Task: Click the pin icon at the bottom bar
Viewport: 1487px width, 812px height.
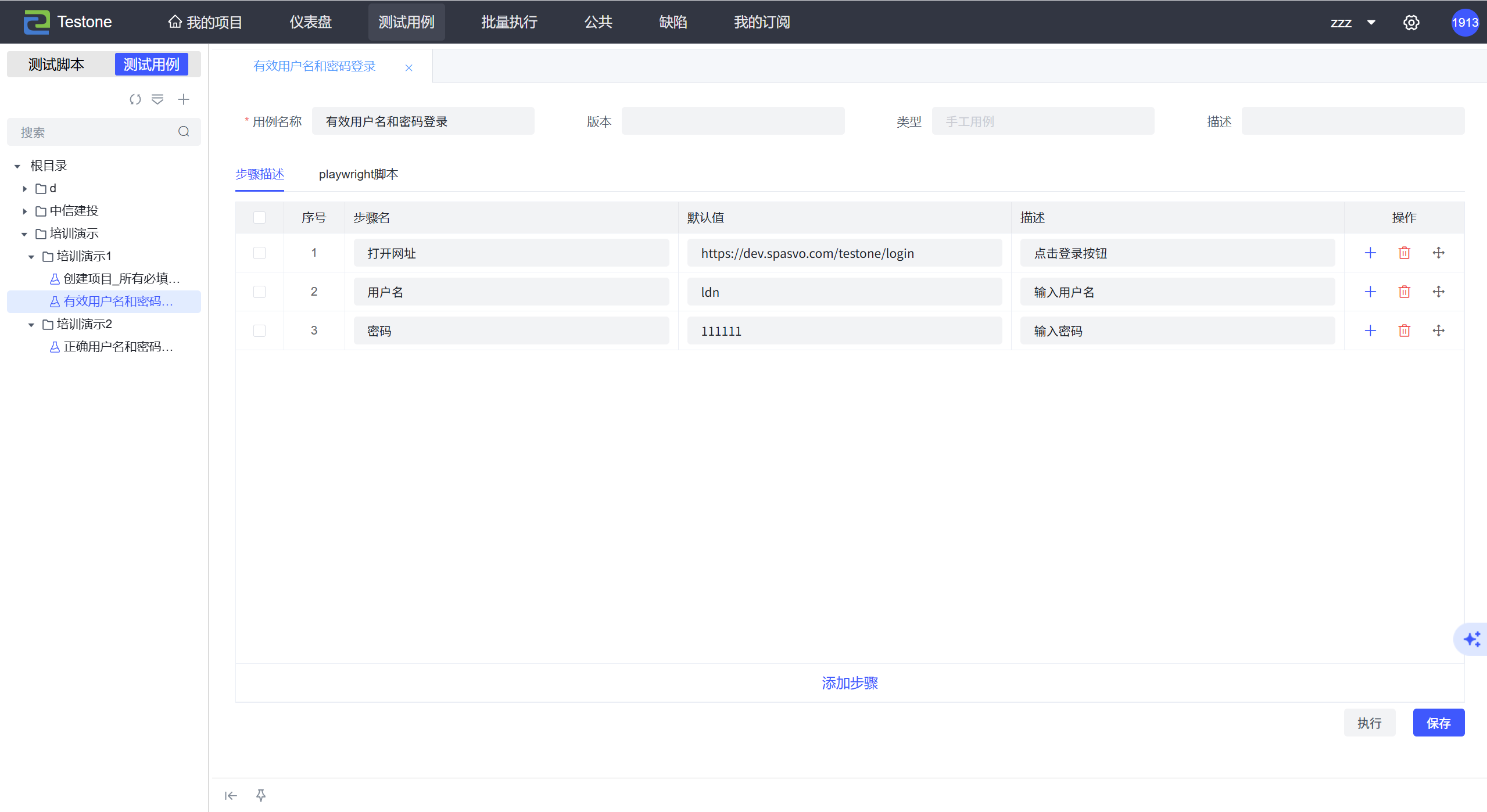Action: click(x=261, y=795)
